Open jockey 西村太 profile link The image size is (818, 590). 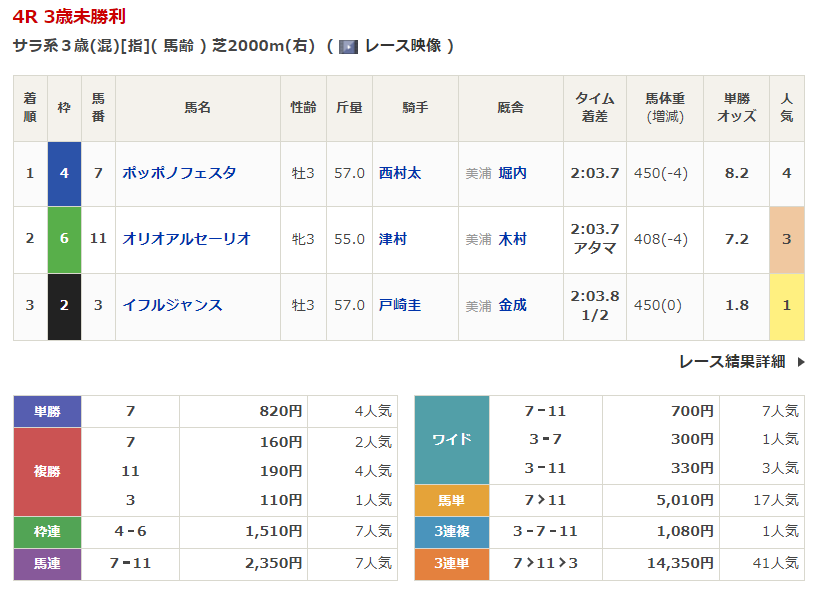(x=400, y=173)
